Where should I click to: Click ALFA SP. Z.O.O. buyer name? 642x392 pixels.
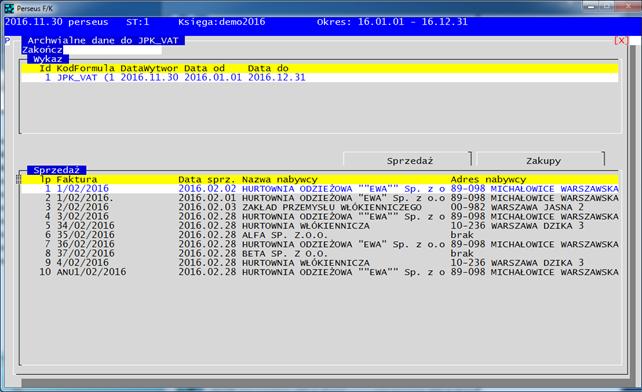click(285, 235)
